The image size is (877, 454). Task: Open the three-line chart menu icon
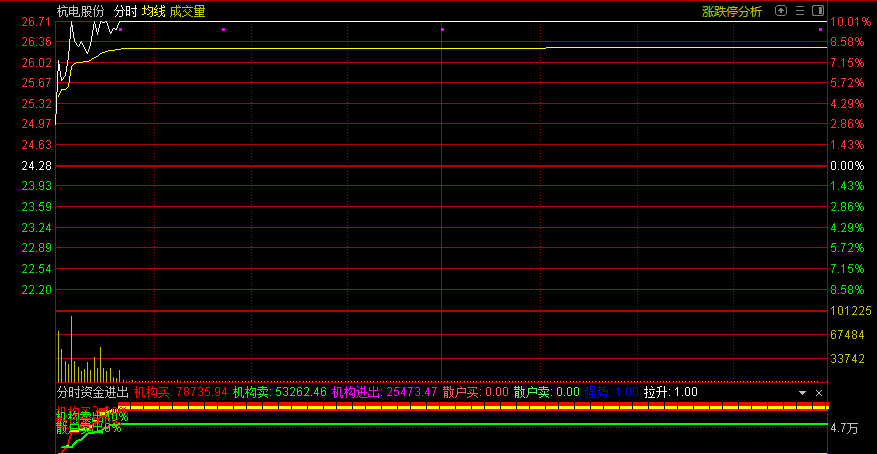[x=799, y=11]
